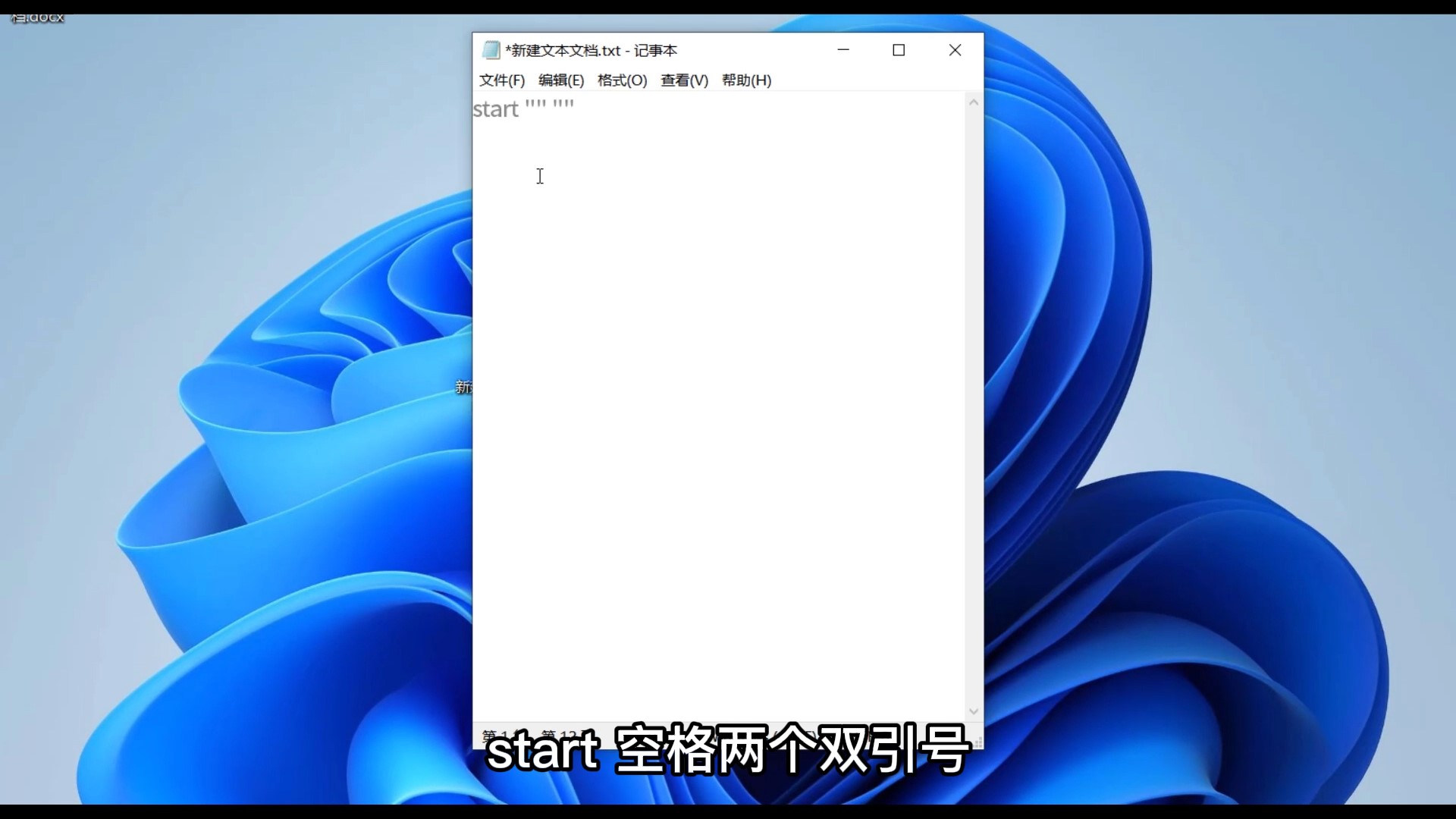
Task: Click the resize grip at bottom-right corner
Action: [x=978, y=739]
